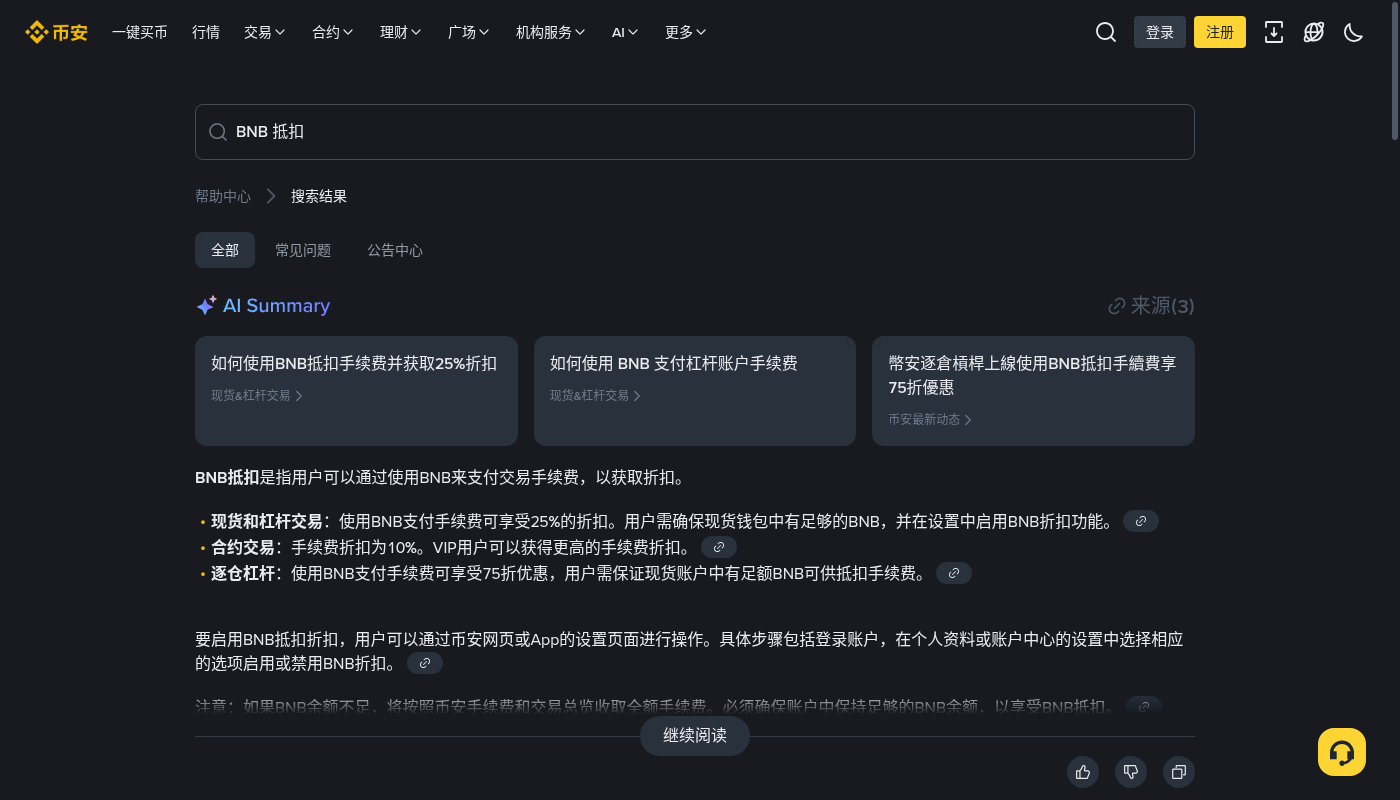
Task: Click search icon inside help search box
Action: point(217,132)
